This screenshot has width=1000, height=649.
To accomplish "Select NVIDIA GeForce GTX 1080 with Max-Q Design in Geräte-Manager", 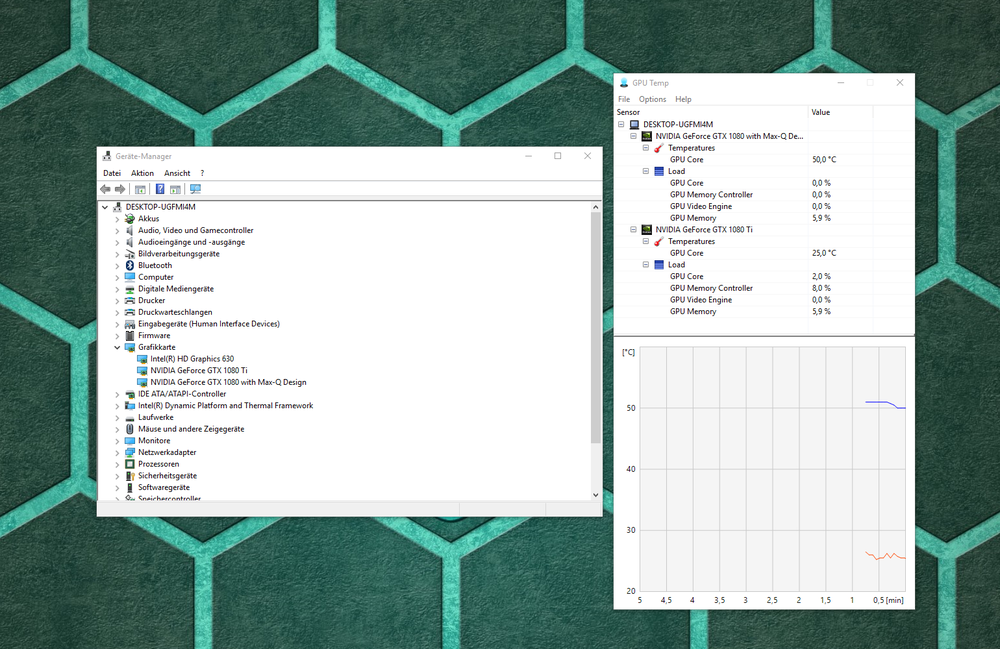I will 228,382.
